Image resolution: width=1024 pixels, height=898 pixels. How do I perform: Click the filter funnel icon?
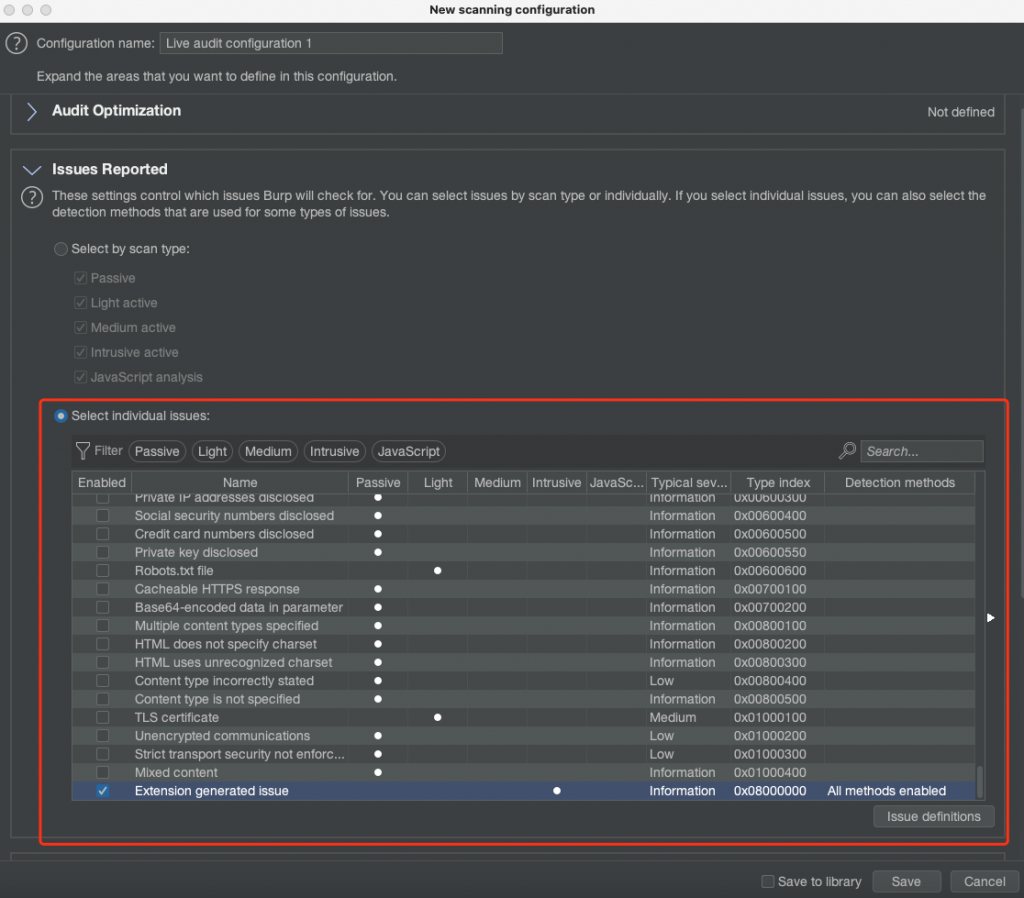(x=83, y=451)
